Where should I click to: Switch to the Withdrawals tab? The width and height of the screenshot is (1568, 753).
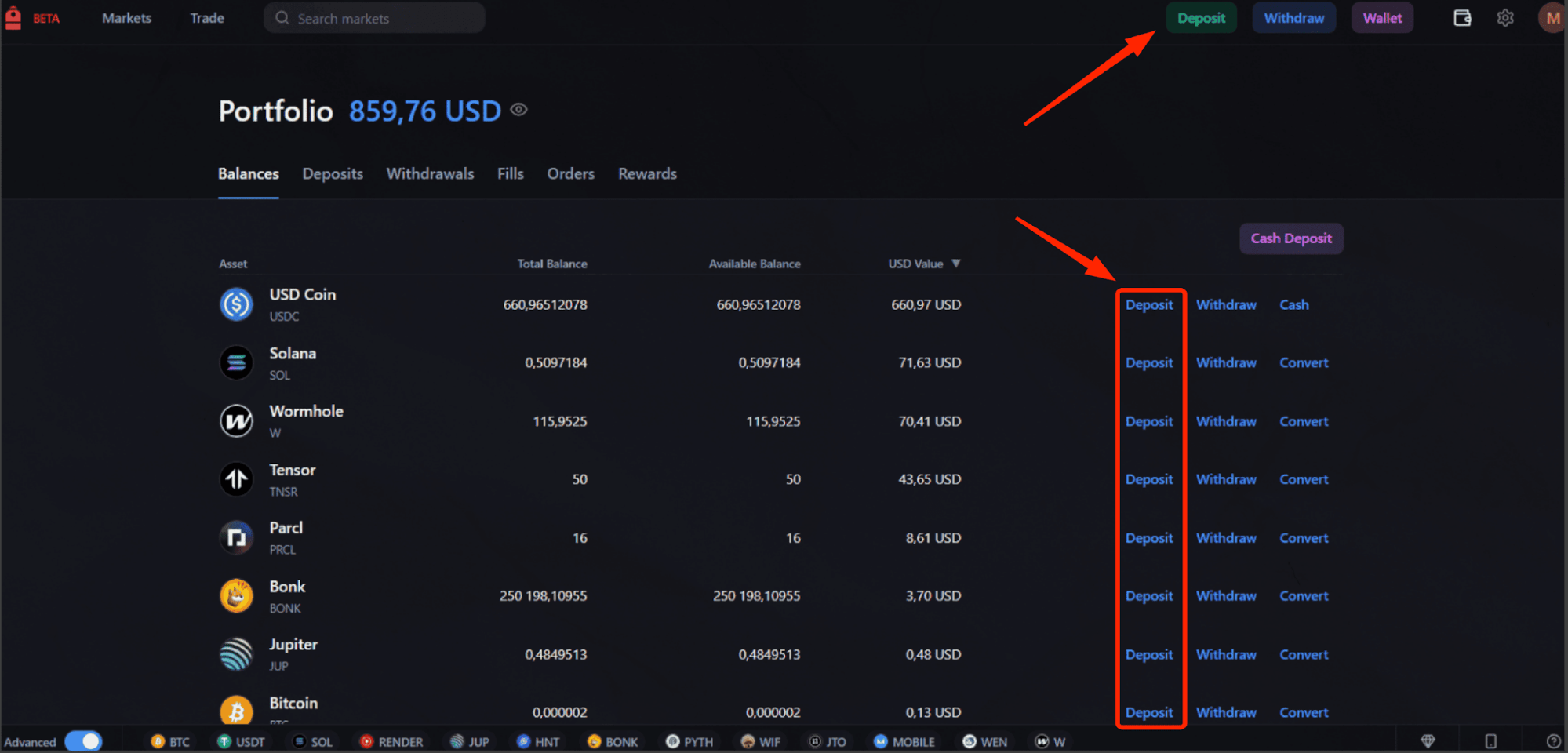[x=430, y=174]
